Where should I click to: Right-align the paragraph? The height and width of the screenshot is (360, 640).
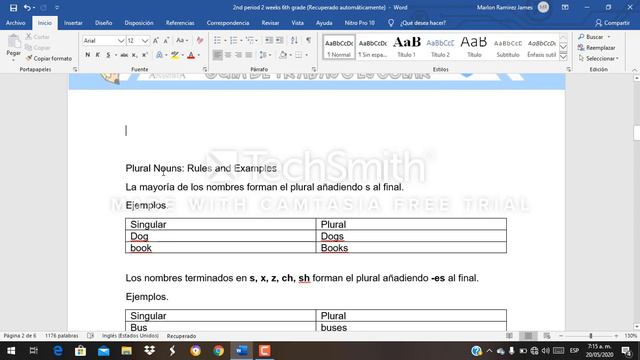(238, 55)
